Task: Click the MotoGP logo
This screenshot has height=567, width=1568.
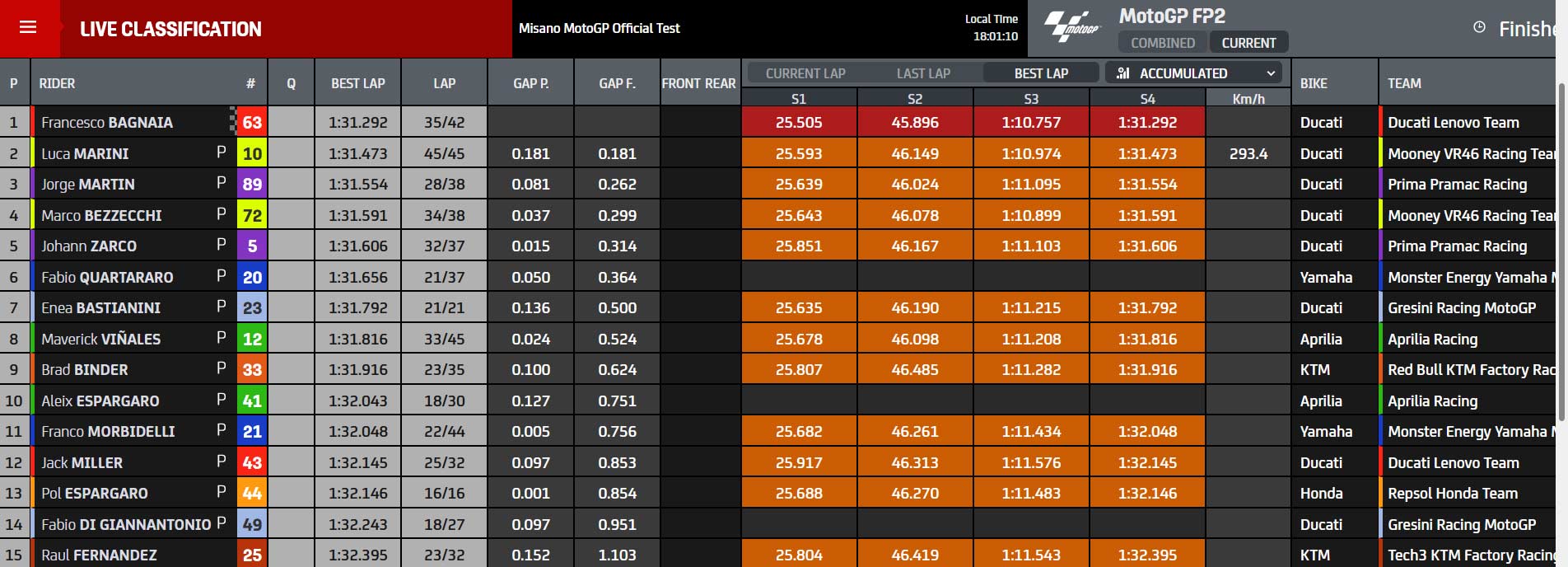Action: (x=1073, y=27)
